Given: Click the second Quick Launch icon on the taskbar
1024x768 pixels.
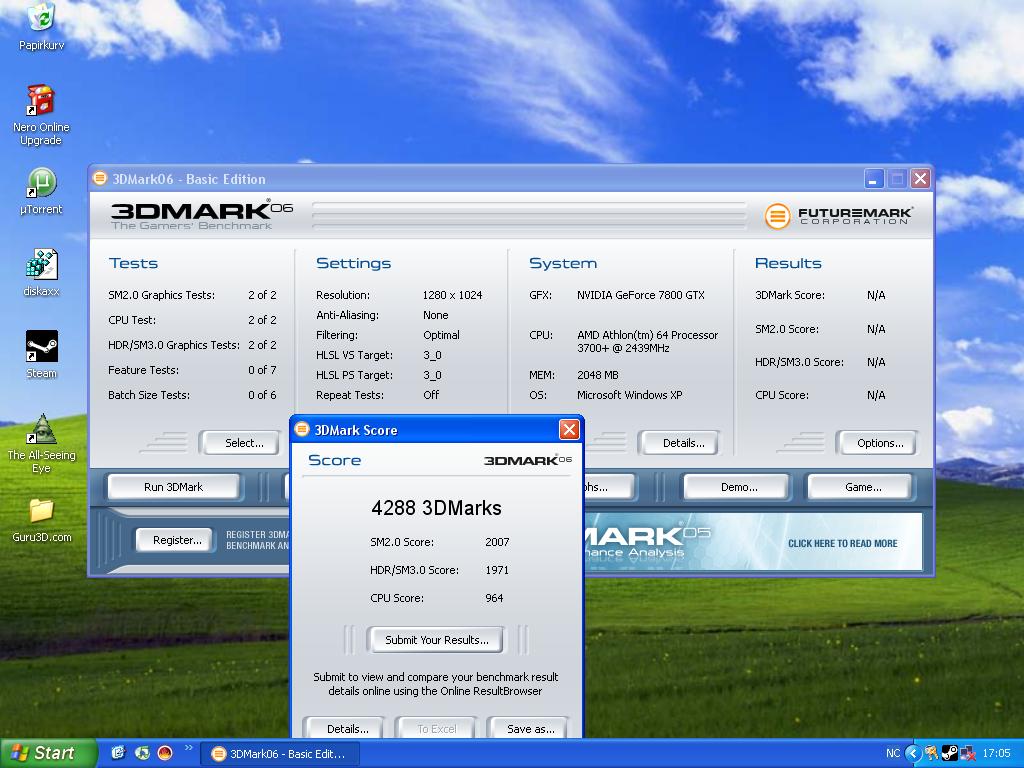Looking at the screenshot, I should pos(142,753).
